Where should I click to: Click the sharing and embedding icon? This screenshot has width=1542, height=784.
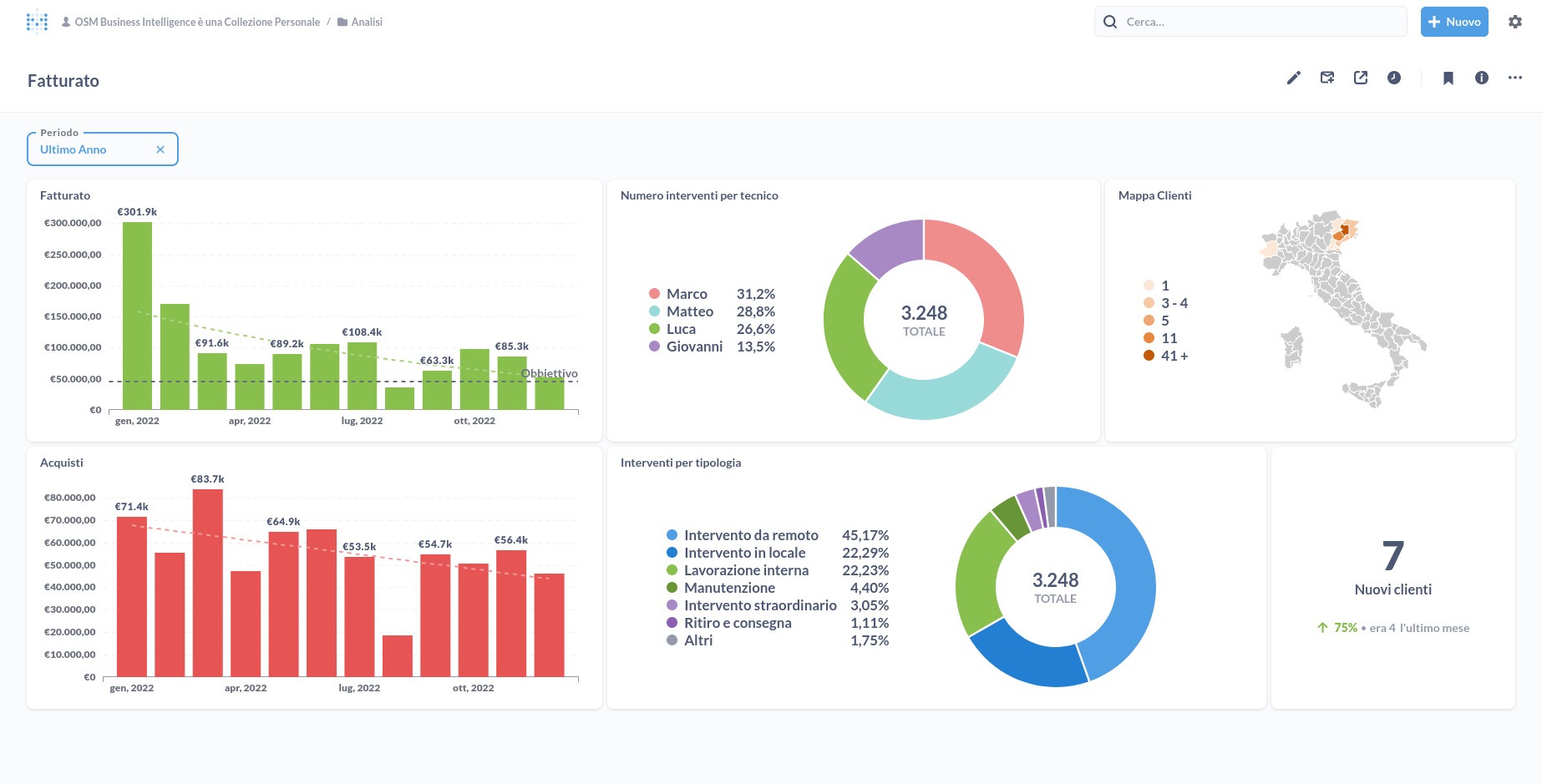click(x=1361, y=78)
